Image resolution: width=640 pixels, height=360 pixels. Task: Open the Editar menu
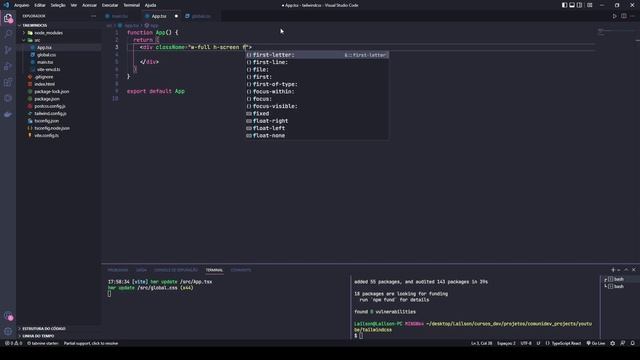pyautogui.click(x=40, y=5)
